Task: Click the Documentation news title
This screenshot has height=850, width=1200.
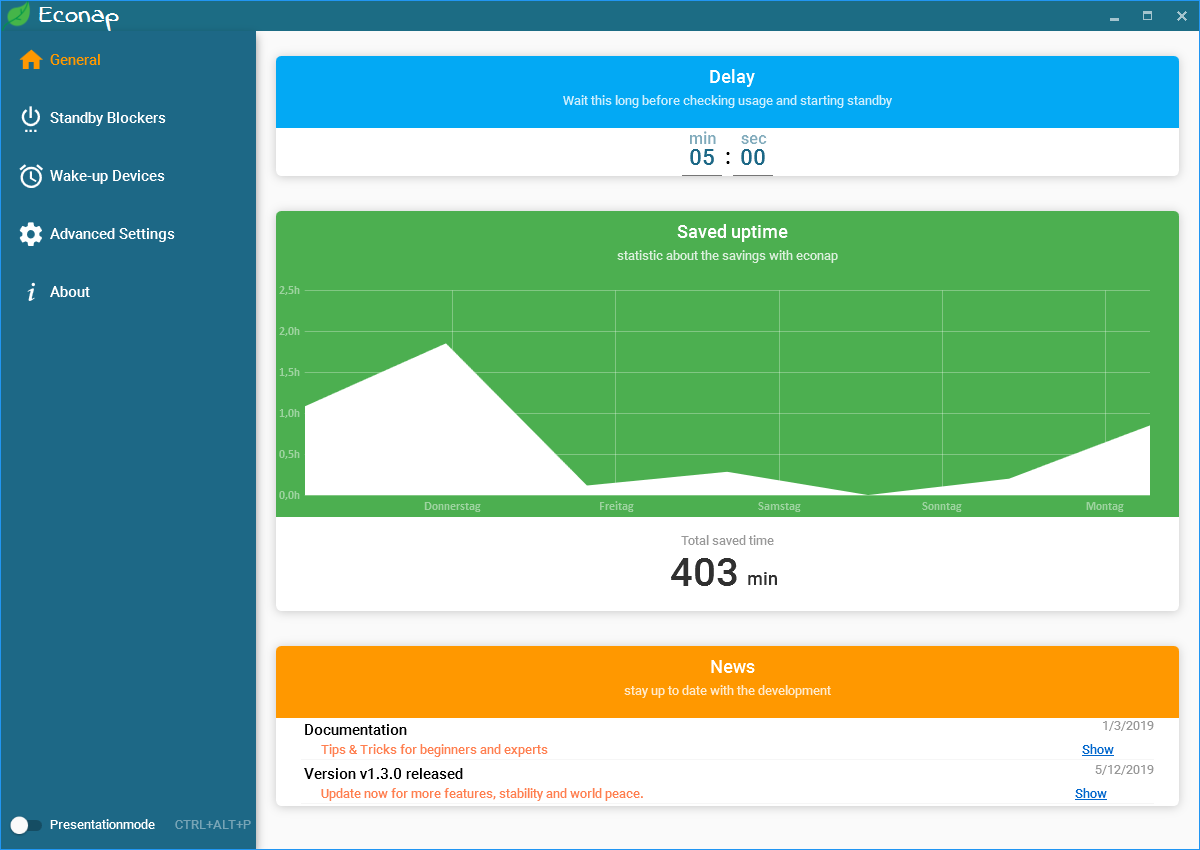Action: [355, 730]
